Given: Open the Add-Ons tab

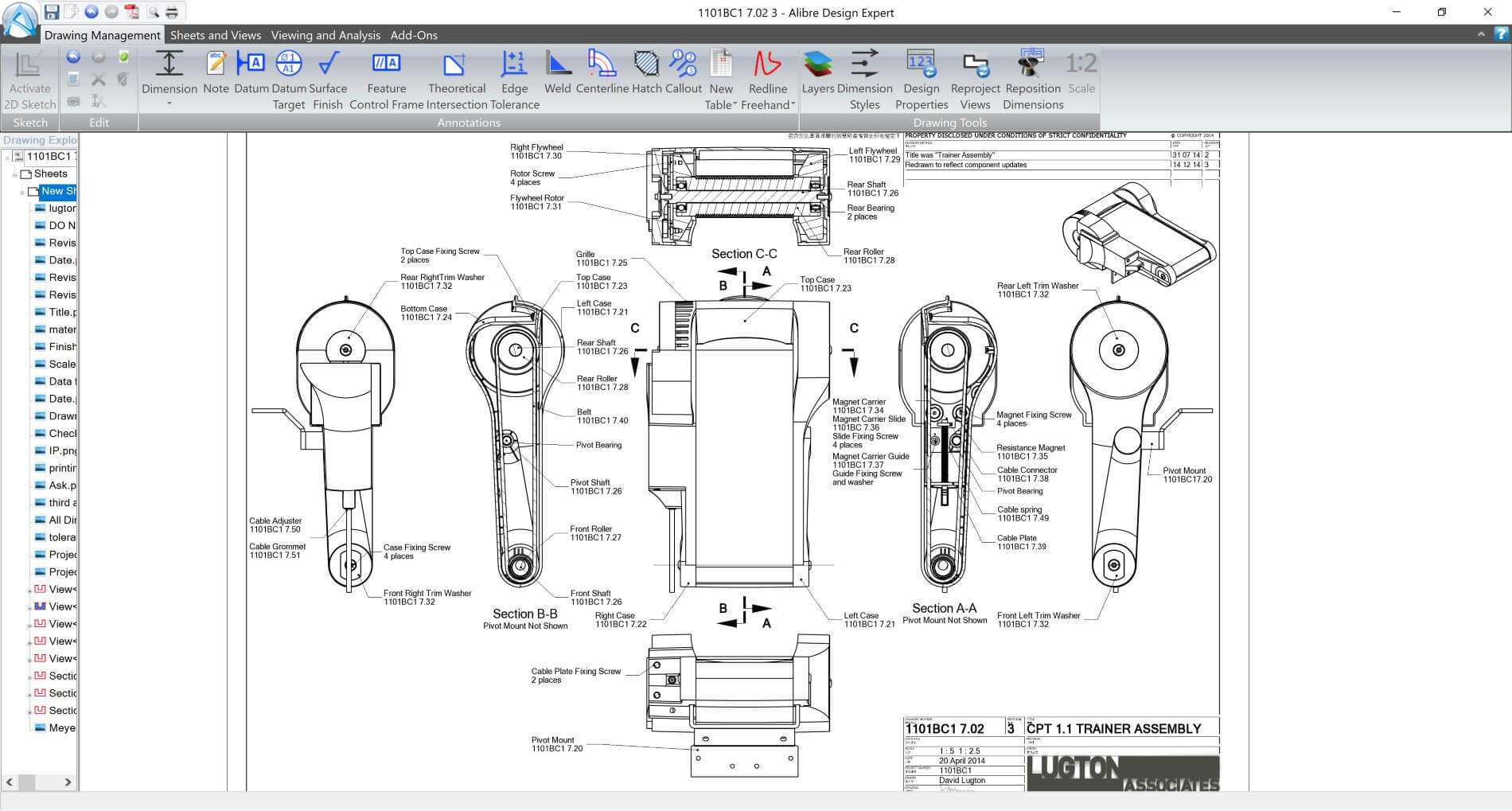Looking at the screenshot, I should pos(414,35).
